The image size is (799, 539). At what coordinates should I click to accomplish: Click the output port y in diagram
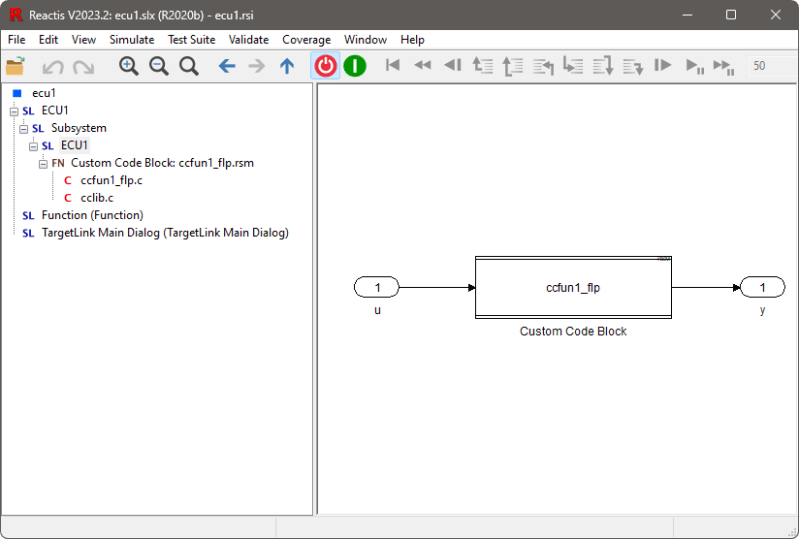point(762,287)
